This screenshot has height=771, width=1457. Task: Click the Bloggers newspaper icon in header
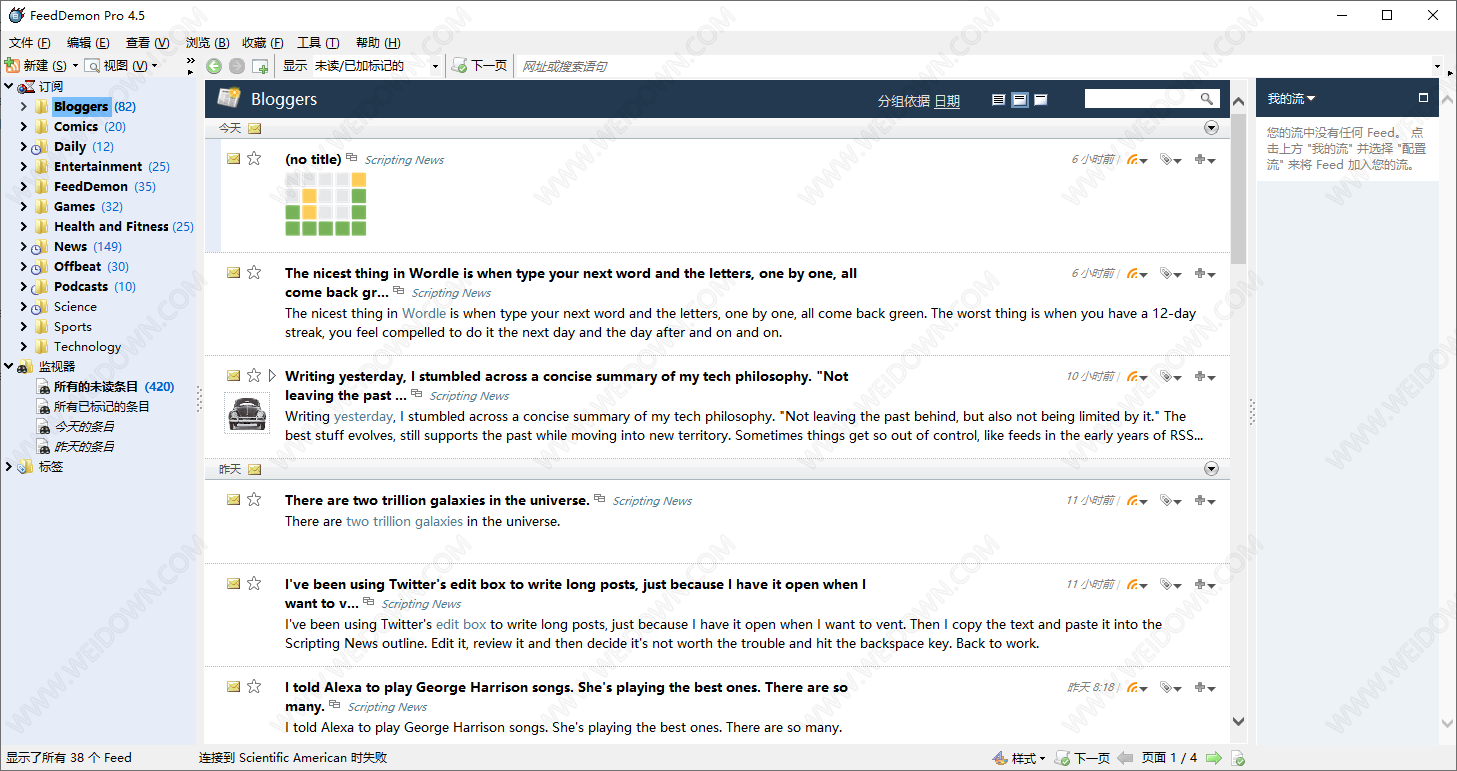(229, 98)
